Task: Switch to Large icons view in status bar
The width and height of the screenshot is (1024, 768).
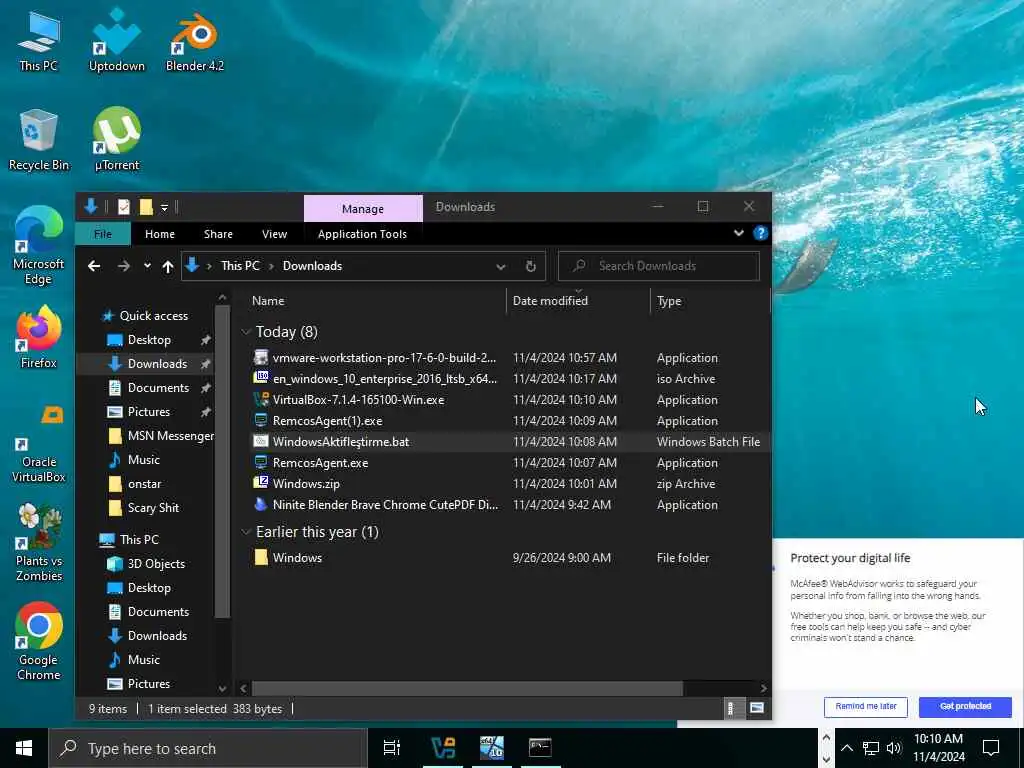Action: [756, 708]
